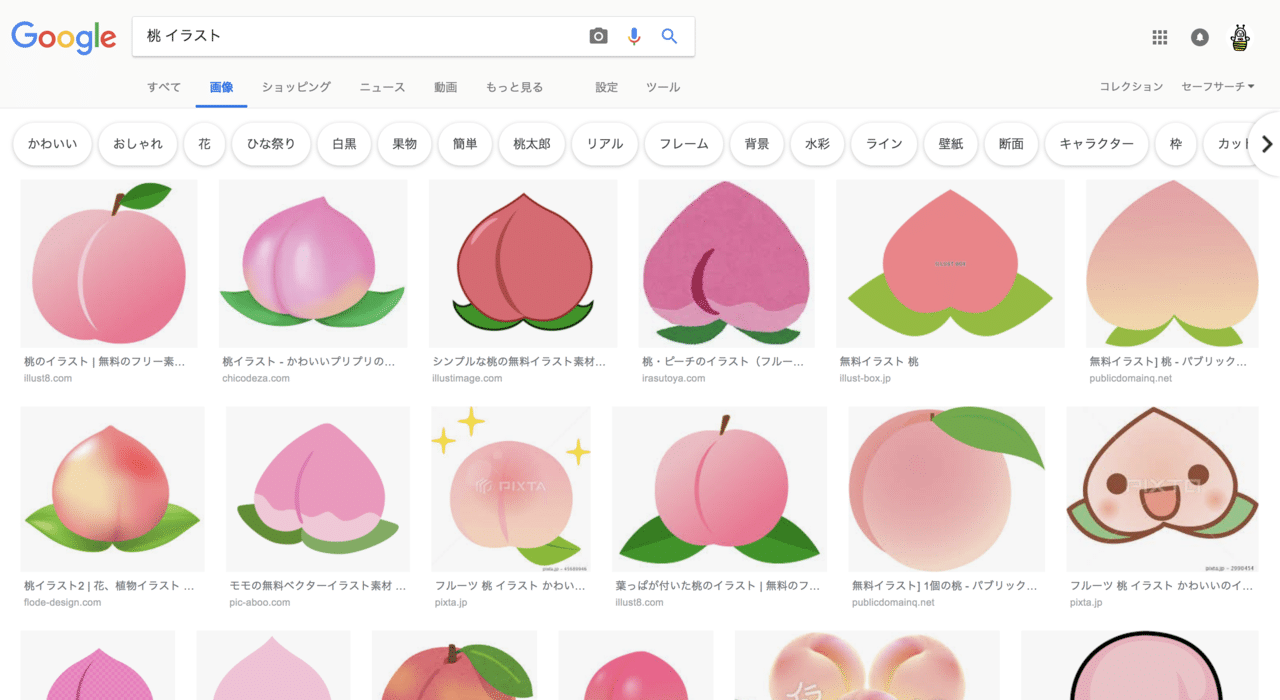
Task: Activate voice search with the microphone icon
Action: point(633,35)
